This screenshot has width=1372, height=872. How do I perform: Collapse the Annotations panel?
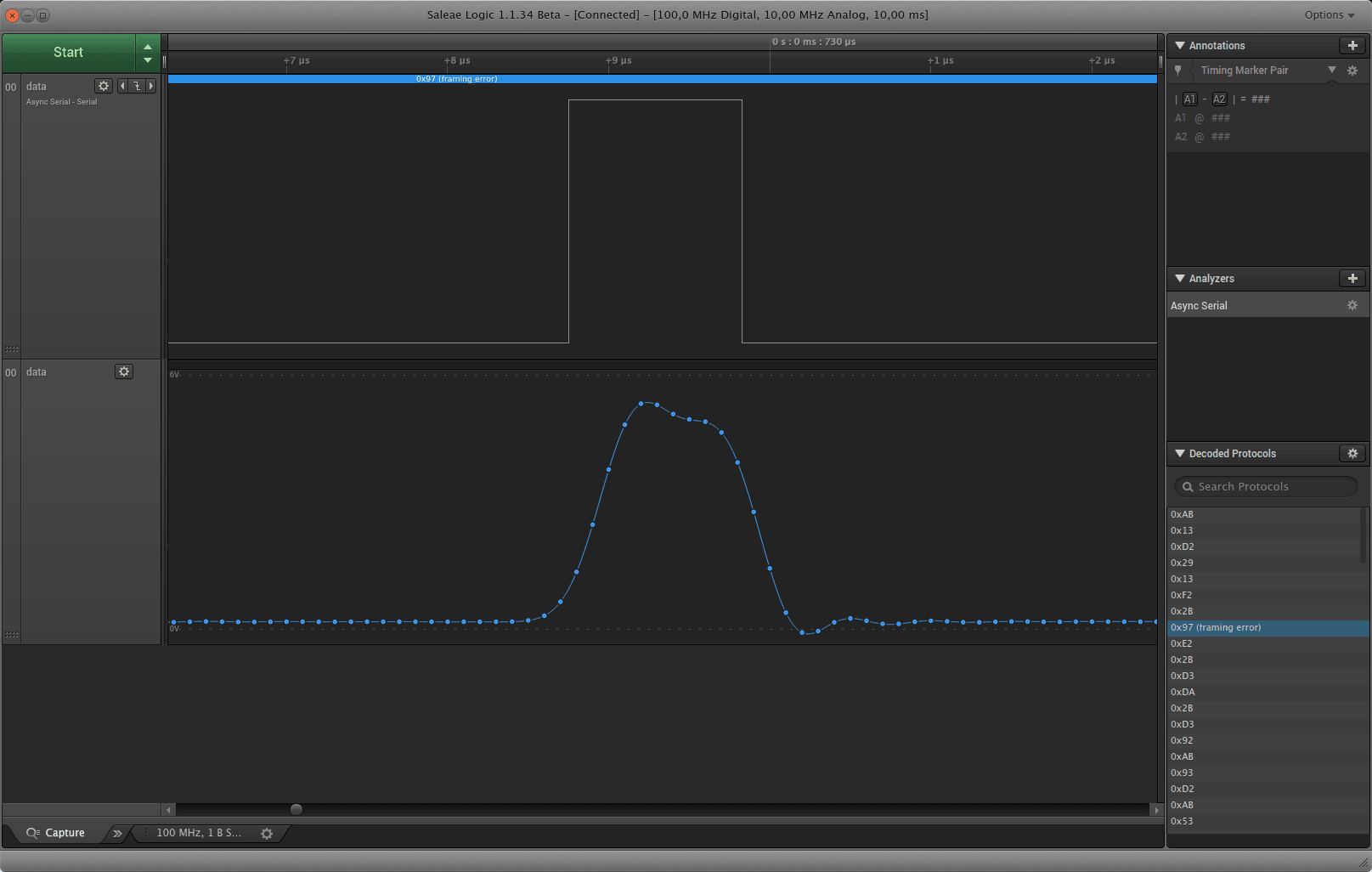tap(1180, 45)
